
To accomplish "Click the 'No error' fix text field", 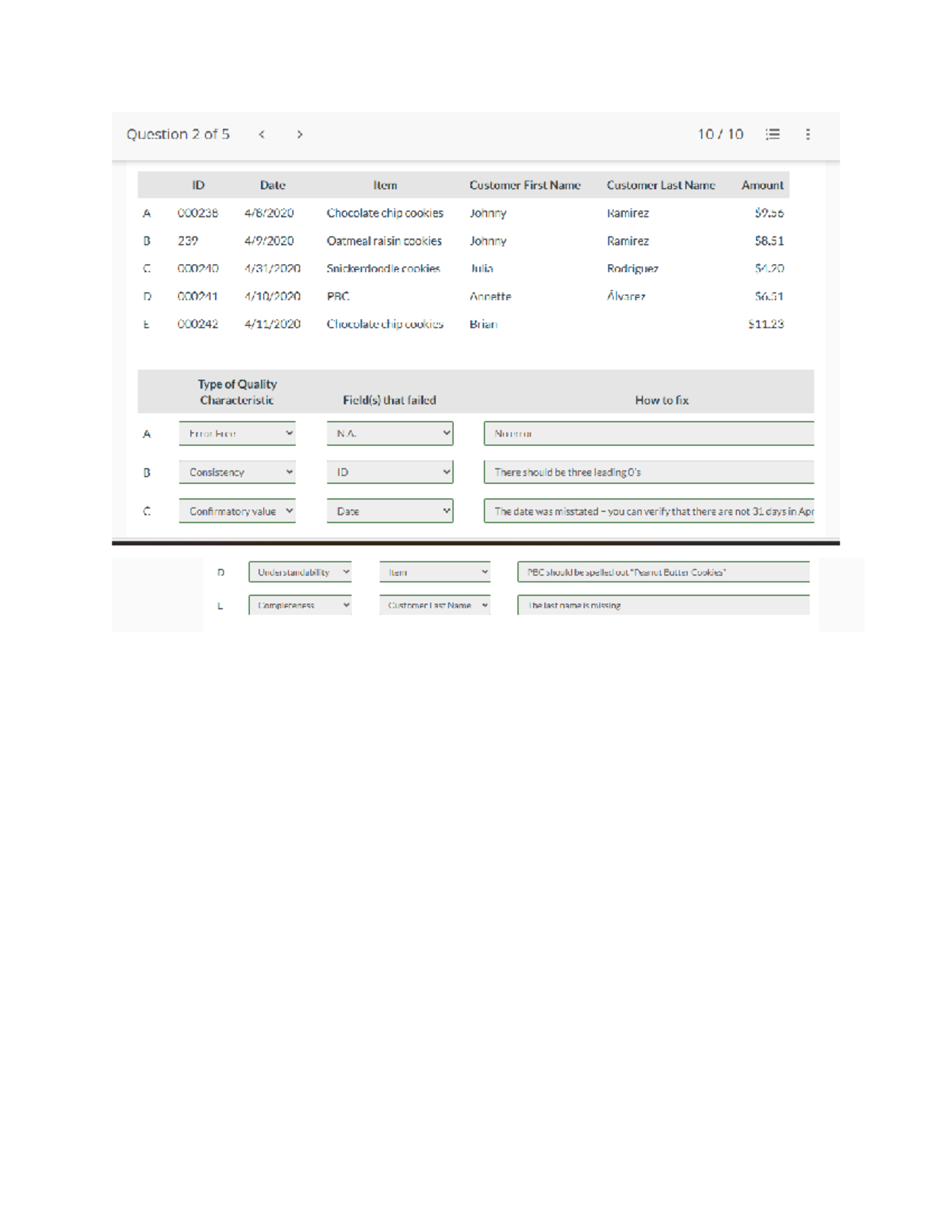I will pos(648,434).
